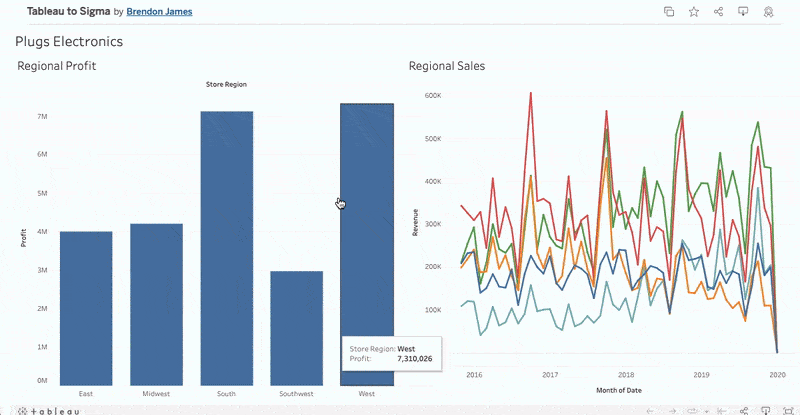
Task: Toggle full screen in bottom toolbar
Action: 789,411
